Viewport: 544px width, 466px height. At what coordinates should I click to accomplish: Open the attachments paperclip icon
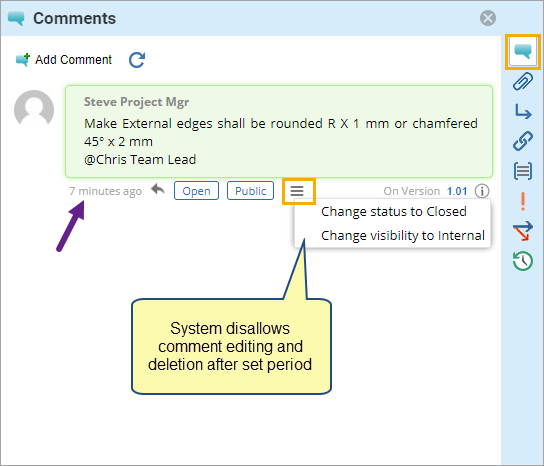[522, 82]
